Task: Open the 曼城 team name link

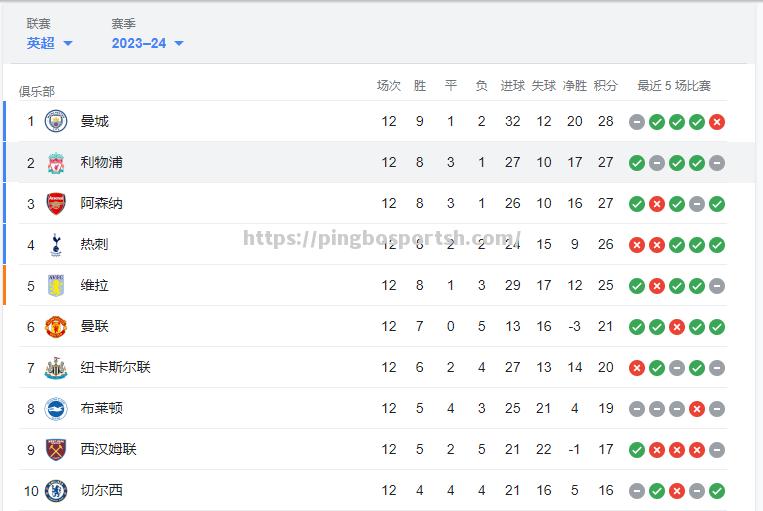Action: [94, 121]
